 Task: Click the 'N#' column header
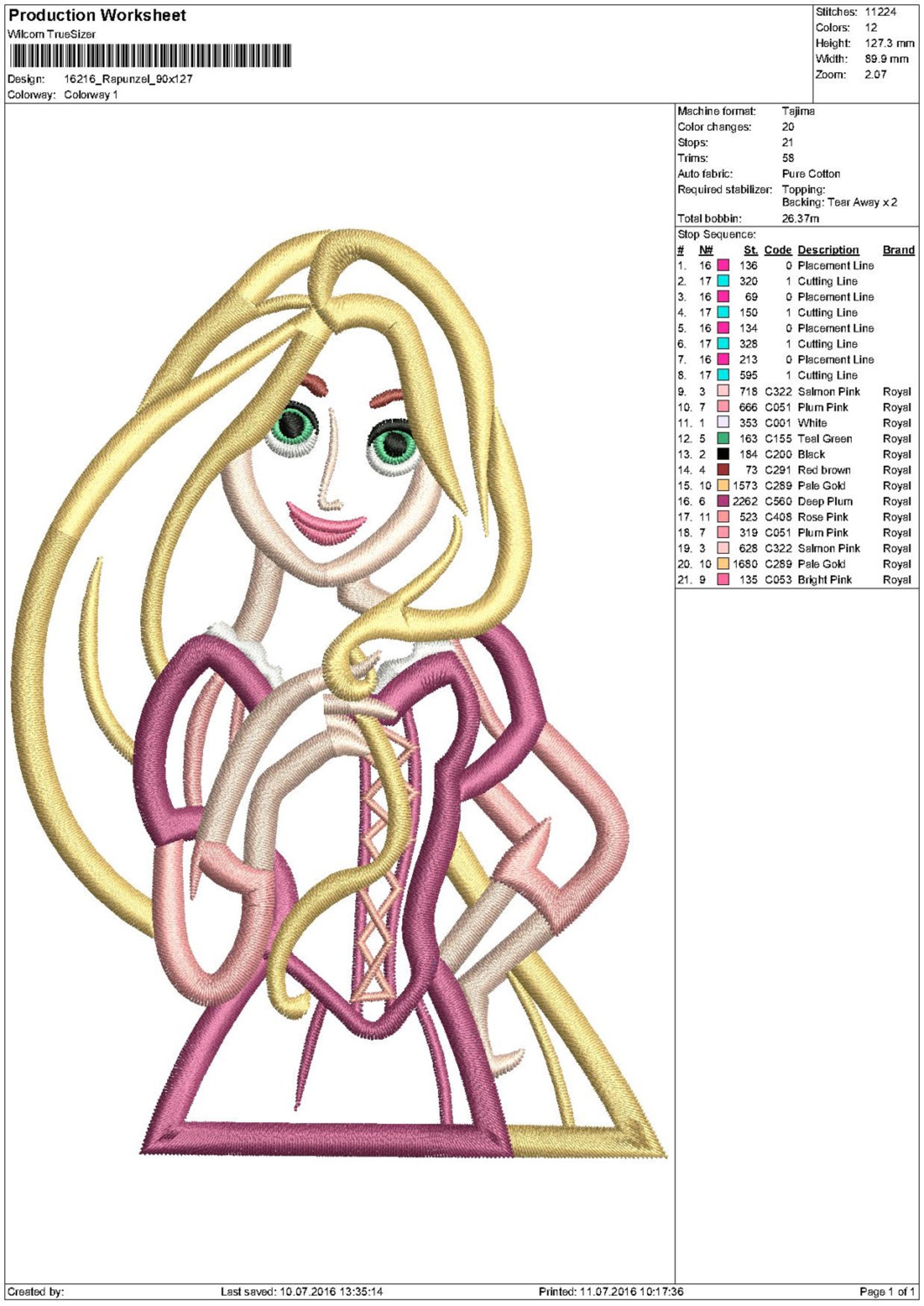coord(706,250)
